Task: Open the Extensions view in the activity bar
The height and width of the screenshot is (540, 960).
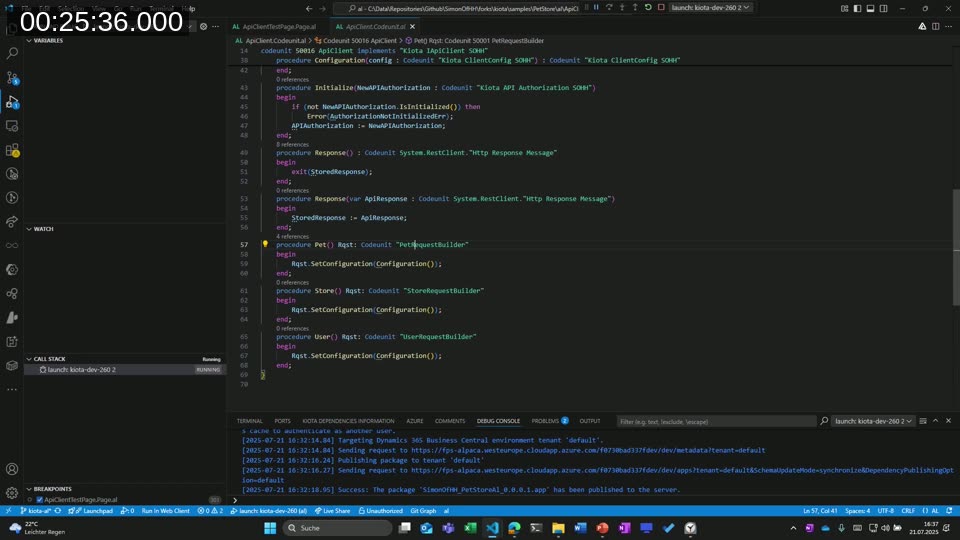Action: (x=12, y=150)
